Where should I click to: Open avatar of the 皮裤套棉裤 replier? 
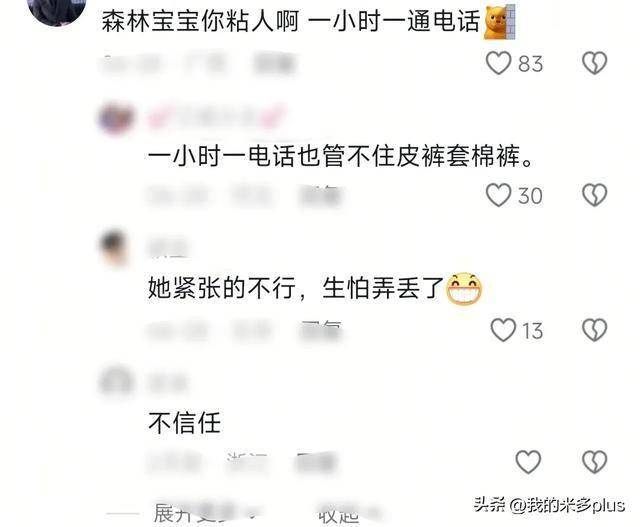point(116,118)
